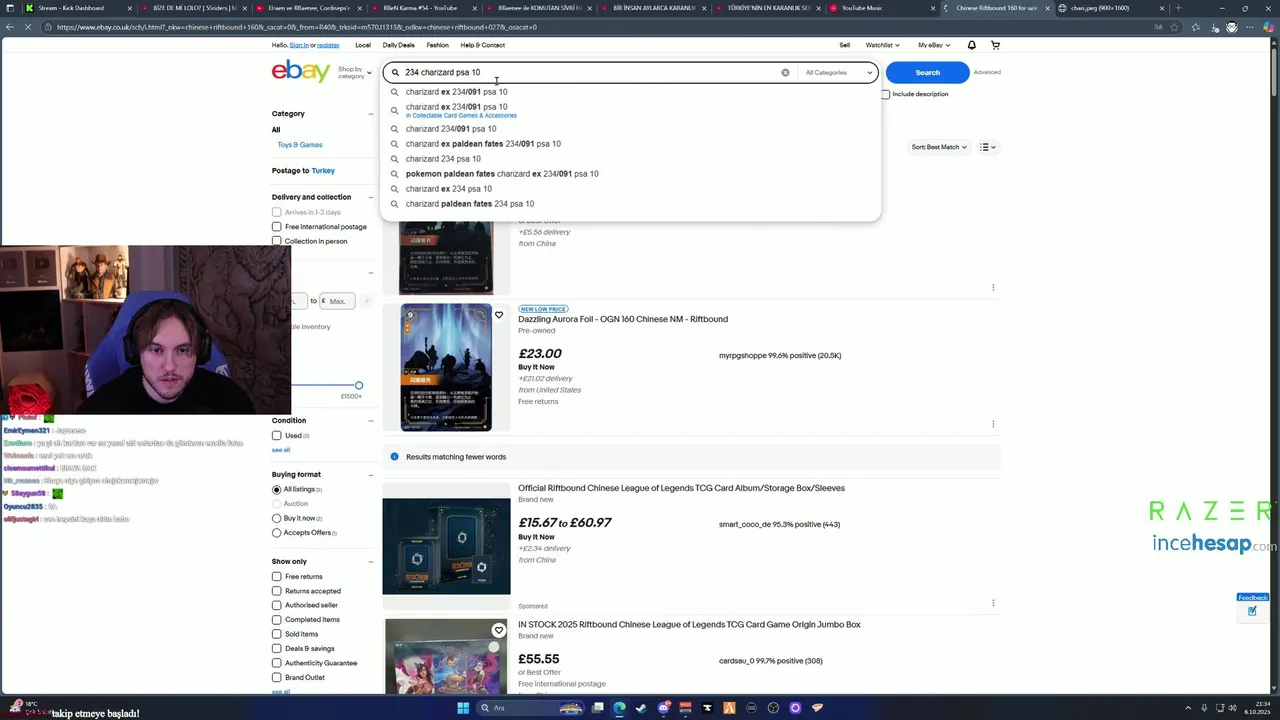Select the Buy it now radio button
Image resolution: width=1280 pixels, height=720 pixels.
point(277,518)
